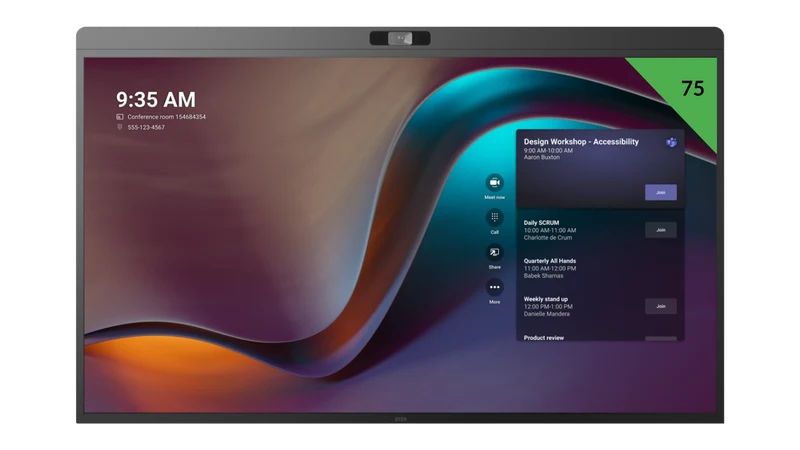The image size is (800, 450).
Task: Open the Call dial pad icon
Action: 494,217
